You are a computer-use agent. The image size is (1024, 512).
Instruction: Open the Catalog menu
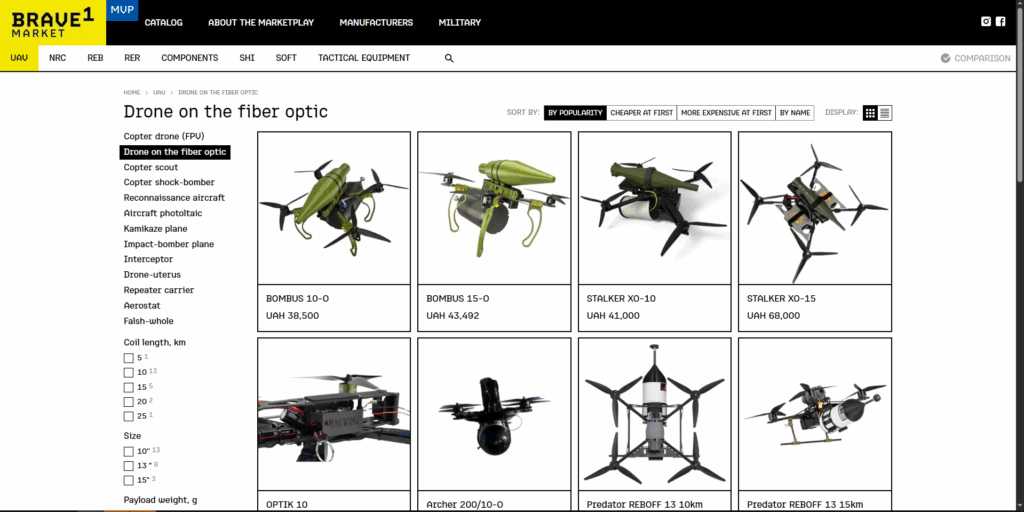pos(163,22)
